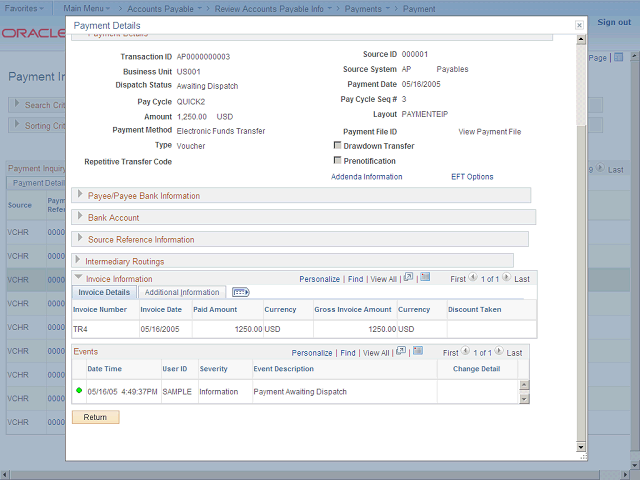Go to previous row in Invoice Information

[473, 277]
